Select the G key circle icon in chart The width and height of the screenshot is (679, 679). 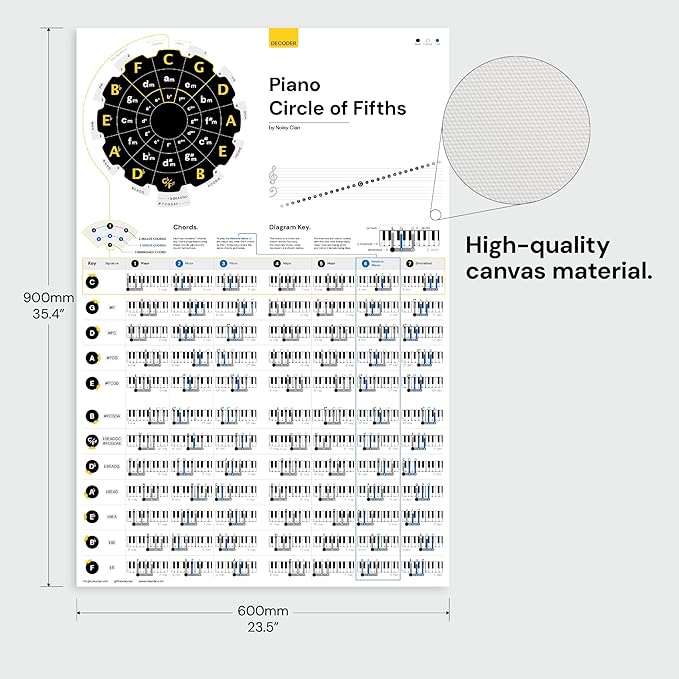(x=92, y=305)
